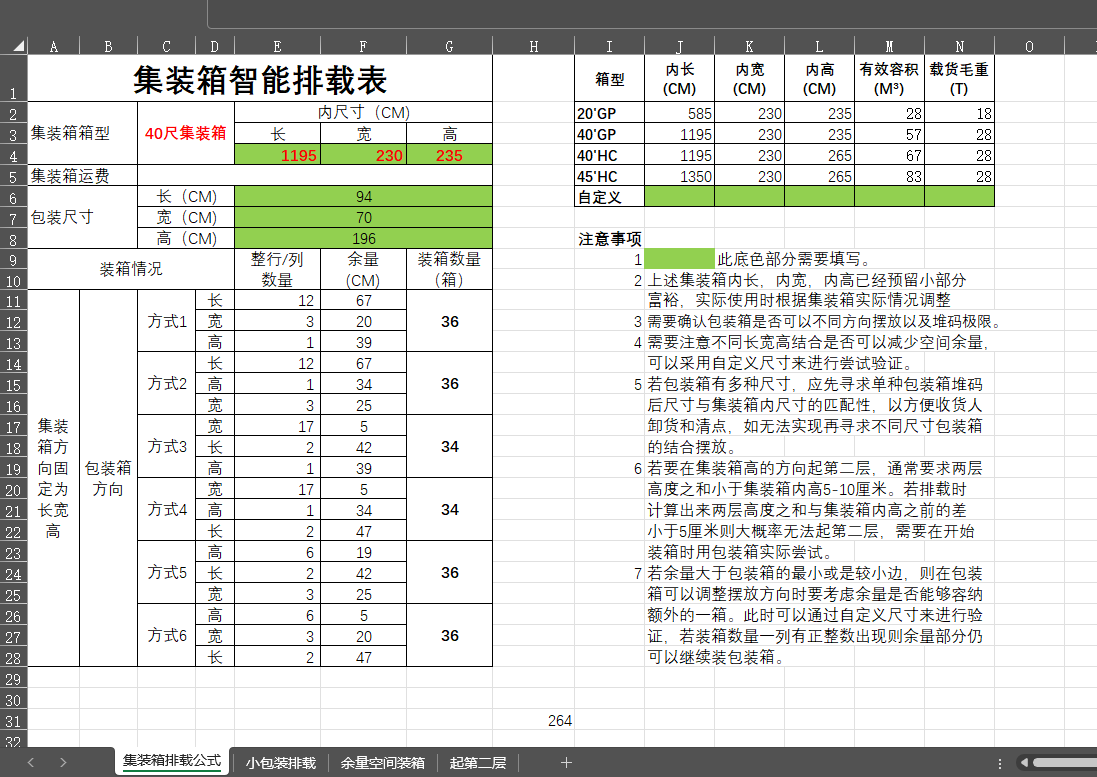Select the green package length cell 94

(363, 197)
